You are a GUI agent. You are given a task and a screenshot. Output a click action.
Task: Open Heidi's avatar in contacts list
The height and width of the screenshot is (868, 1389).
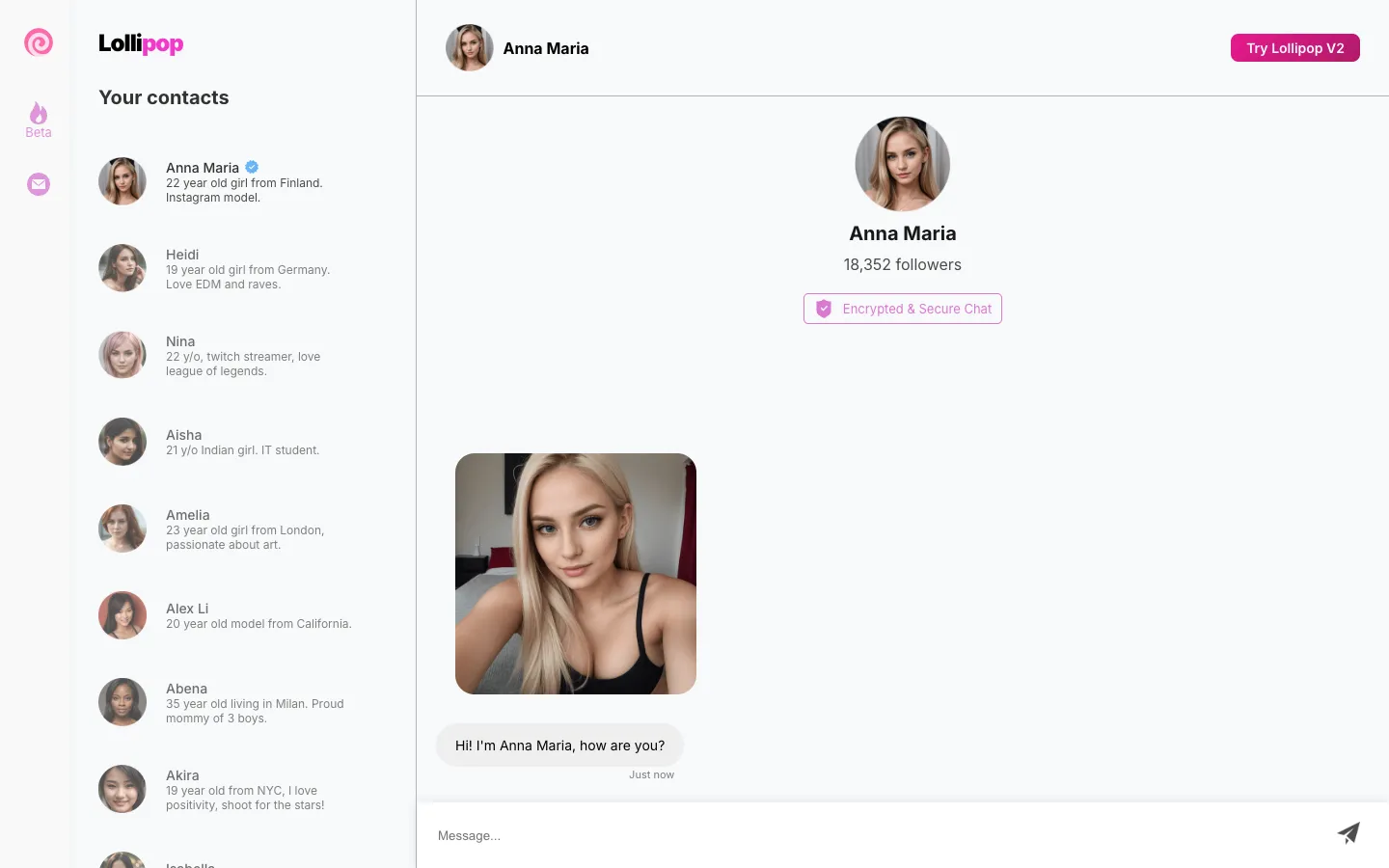click(123, 268)
